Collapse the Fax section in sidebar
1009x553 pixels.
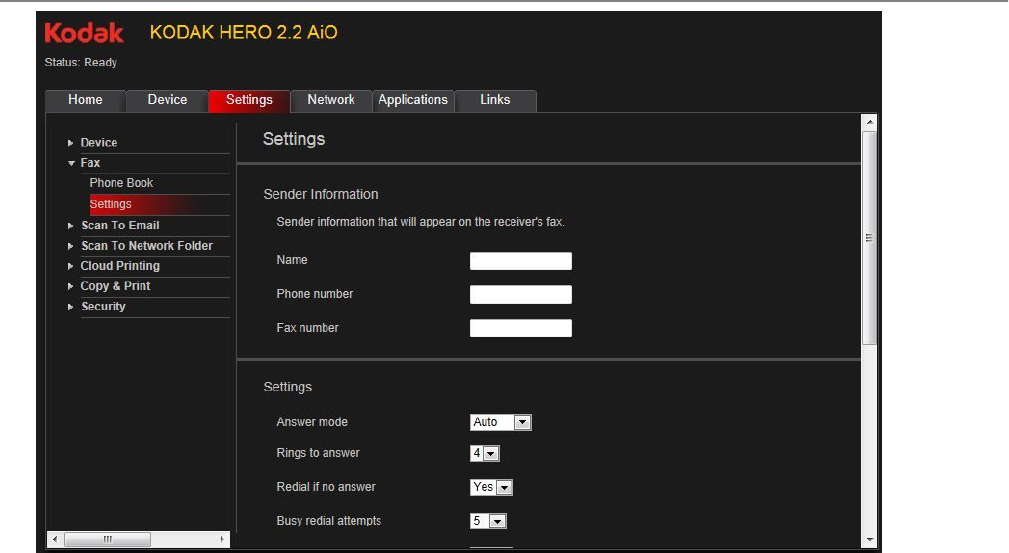tap(71, 163)
